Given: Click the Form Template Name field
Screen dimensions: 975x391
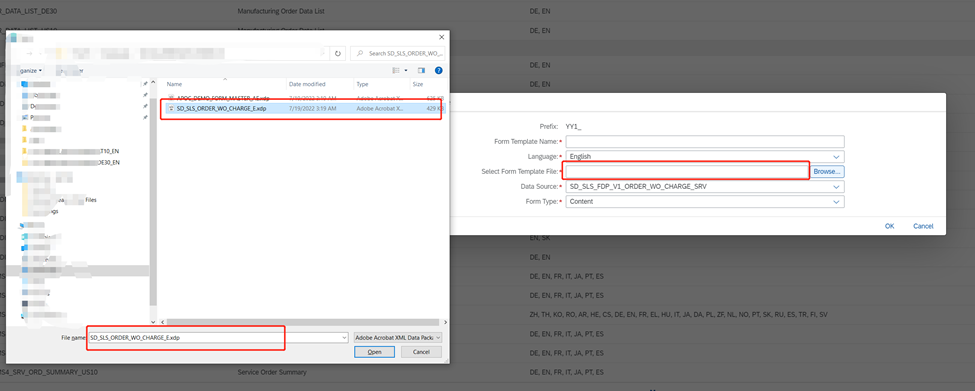Looking at the screenshot, I should click(x=705, y=142).
